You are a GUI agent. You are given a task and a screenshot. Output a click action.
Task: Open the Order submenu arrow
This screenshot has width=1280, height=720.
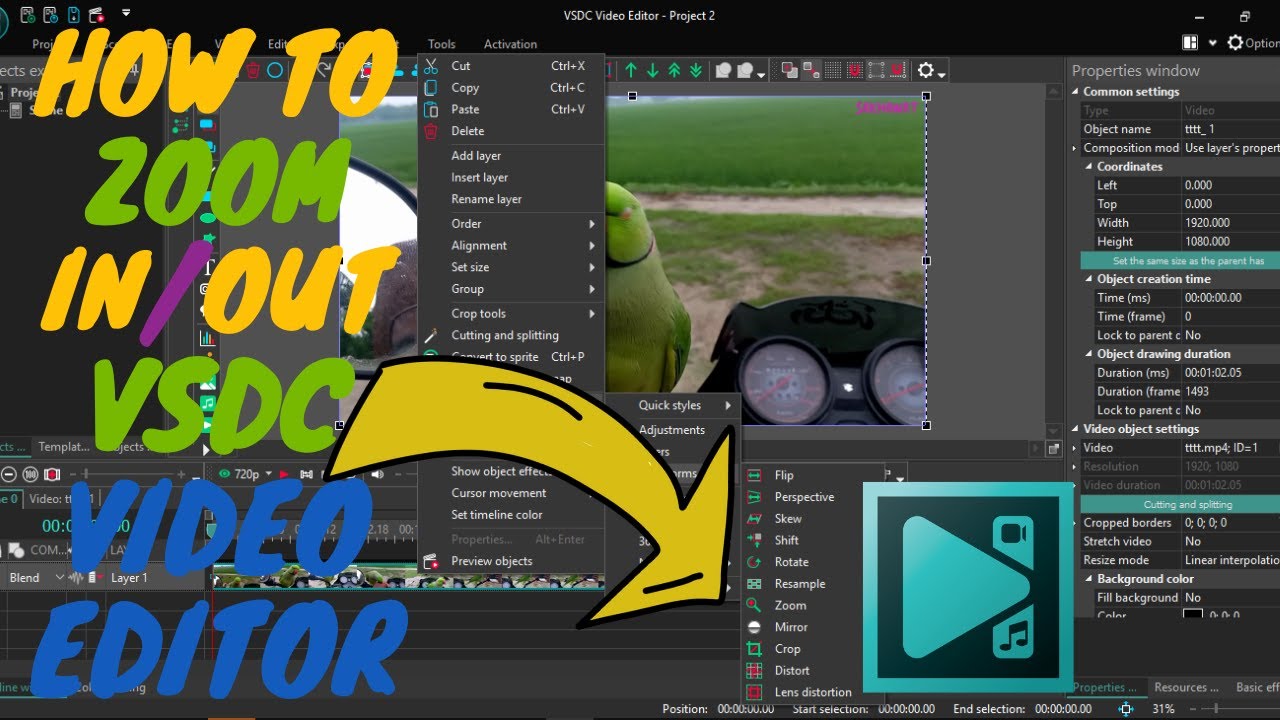[592, 224]
